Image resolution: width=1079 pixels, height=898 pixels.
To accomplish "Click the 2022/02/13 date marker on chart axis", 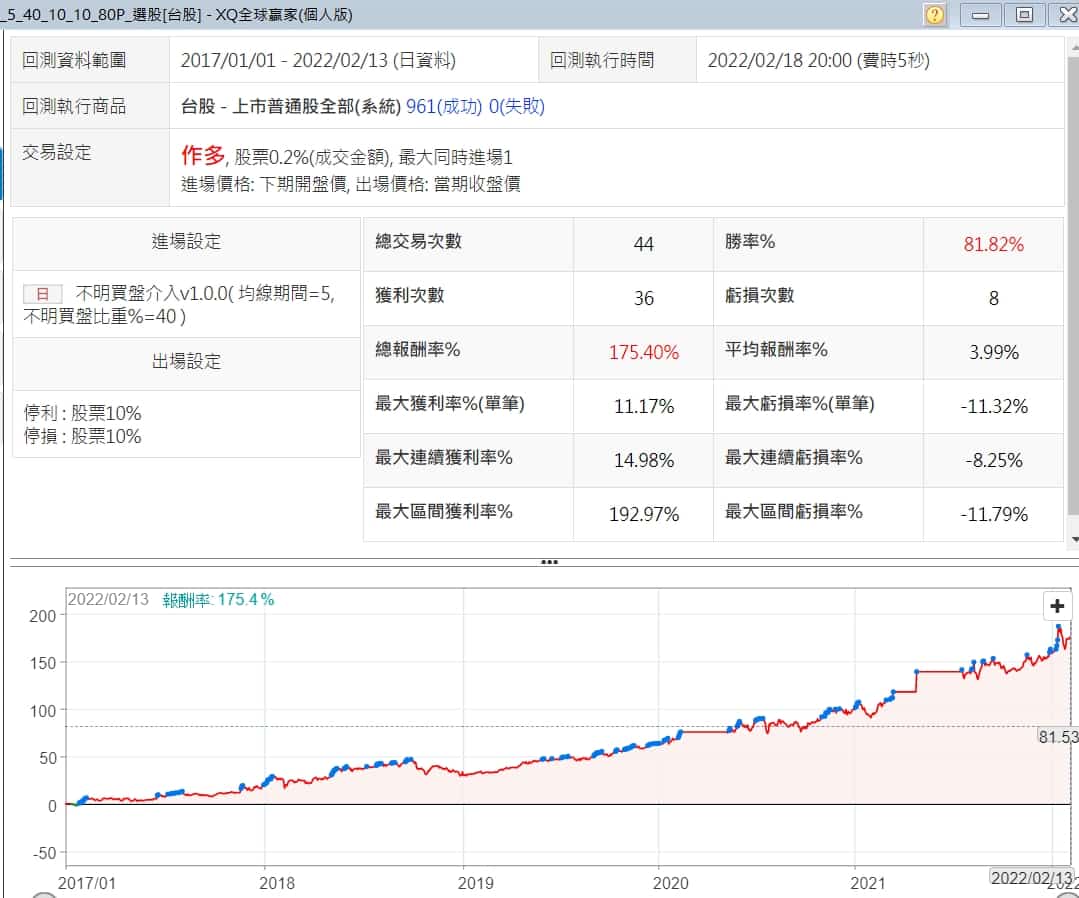I will tap(1028, 876).
